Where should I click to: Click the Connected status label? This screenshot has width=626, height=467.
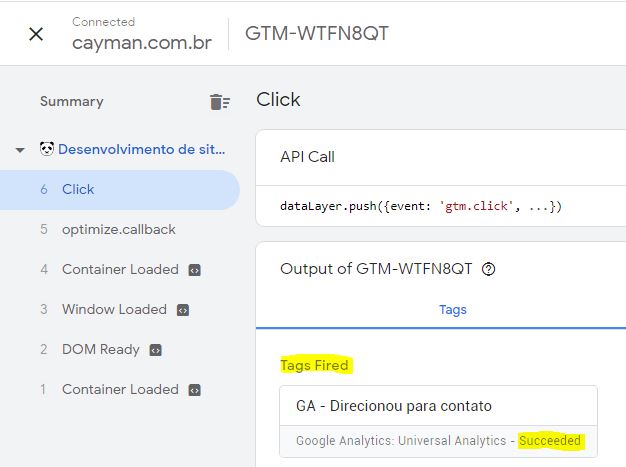pos(103,22)
